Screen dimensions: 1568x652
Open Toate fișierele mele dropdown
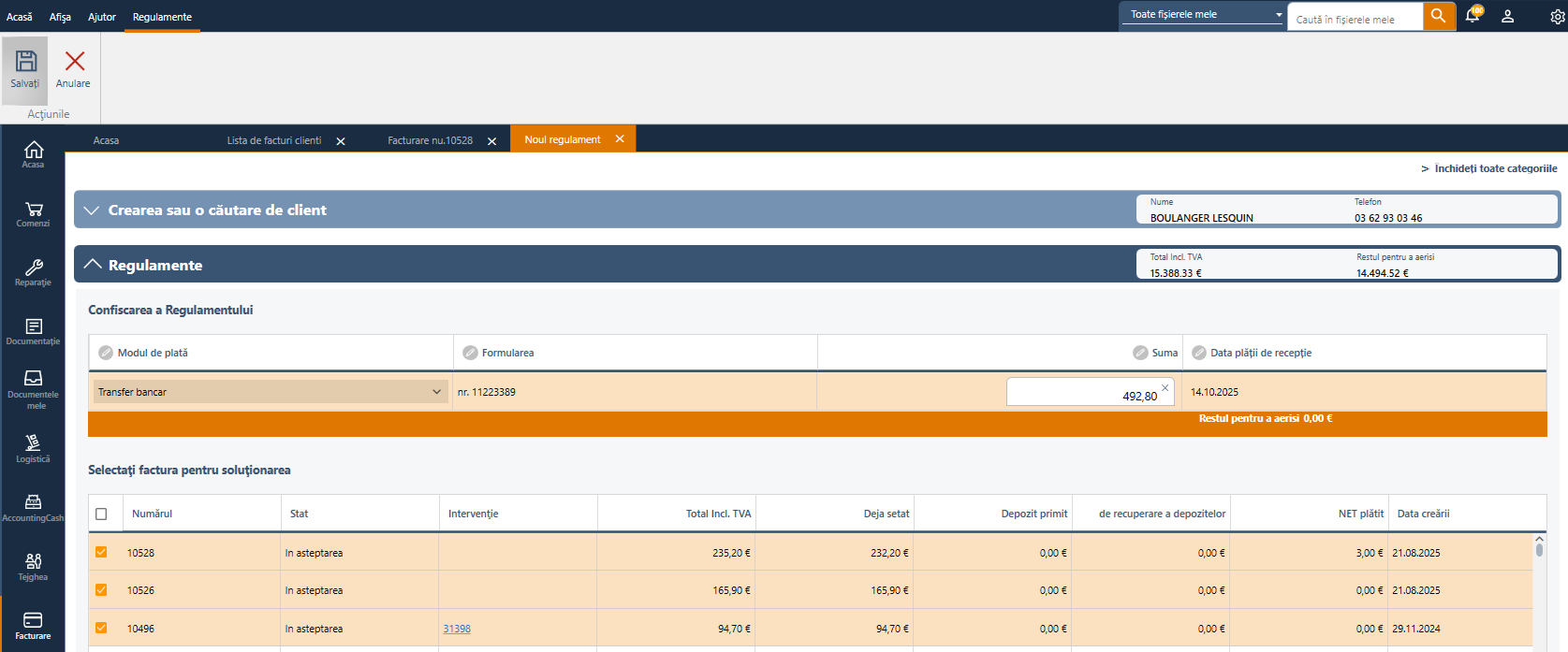tap(1204, 14)
